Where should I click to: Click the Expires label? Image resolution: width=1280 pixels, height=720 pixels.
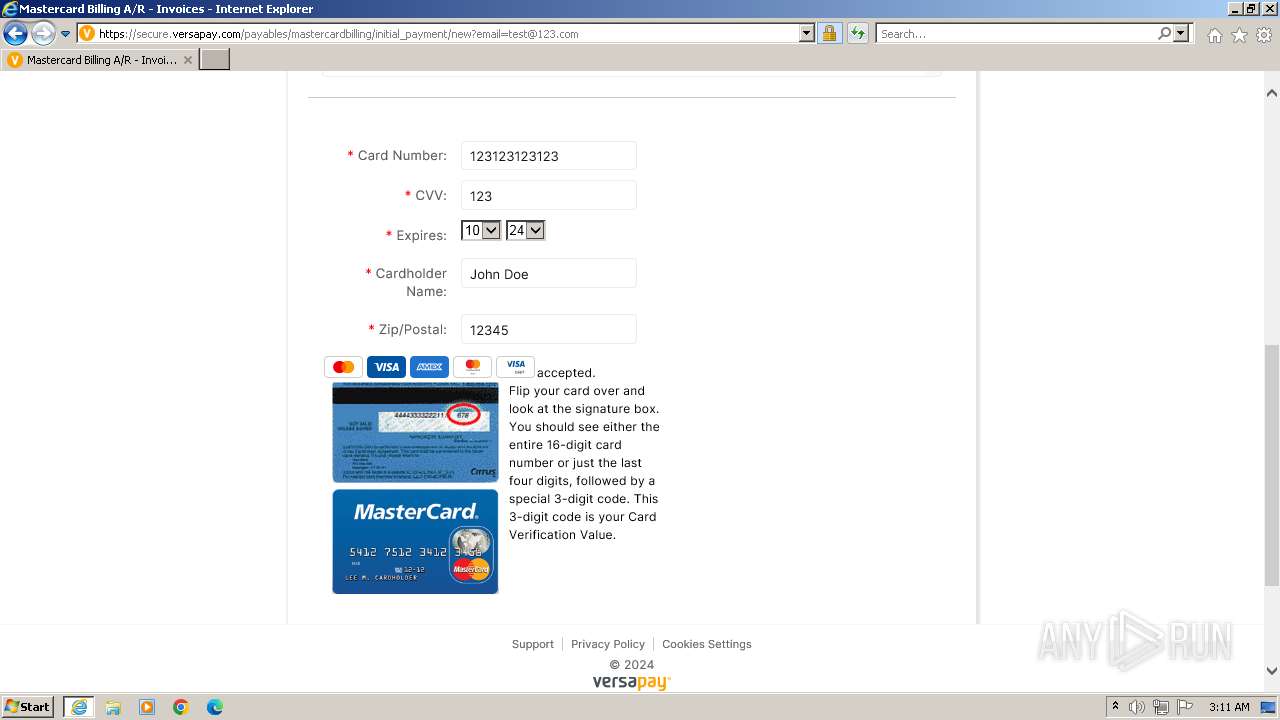click(421, 236)
